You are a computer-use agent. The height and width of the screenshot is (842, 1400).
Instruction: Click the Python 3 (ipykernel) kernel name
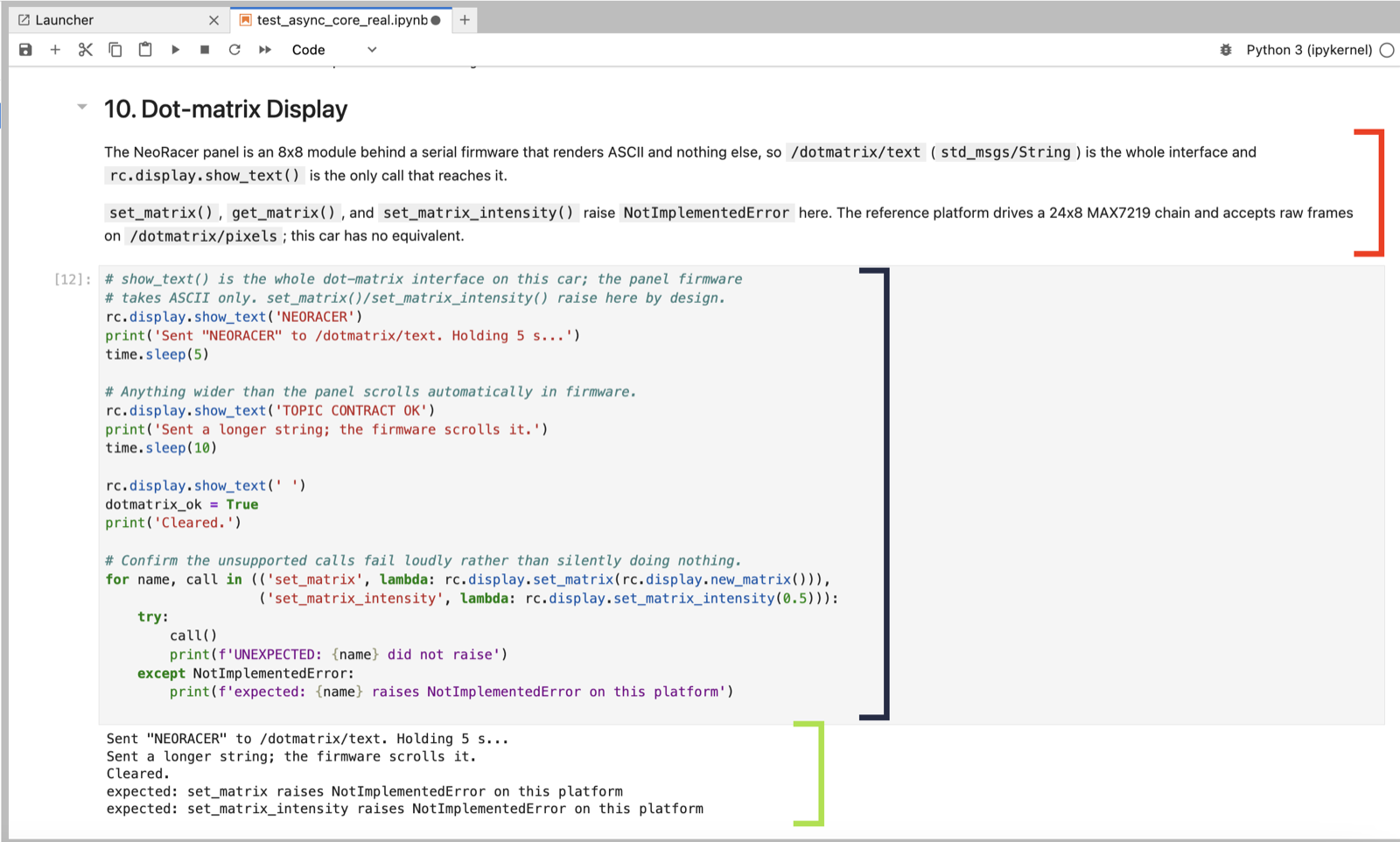(1309, 50)
